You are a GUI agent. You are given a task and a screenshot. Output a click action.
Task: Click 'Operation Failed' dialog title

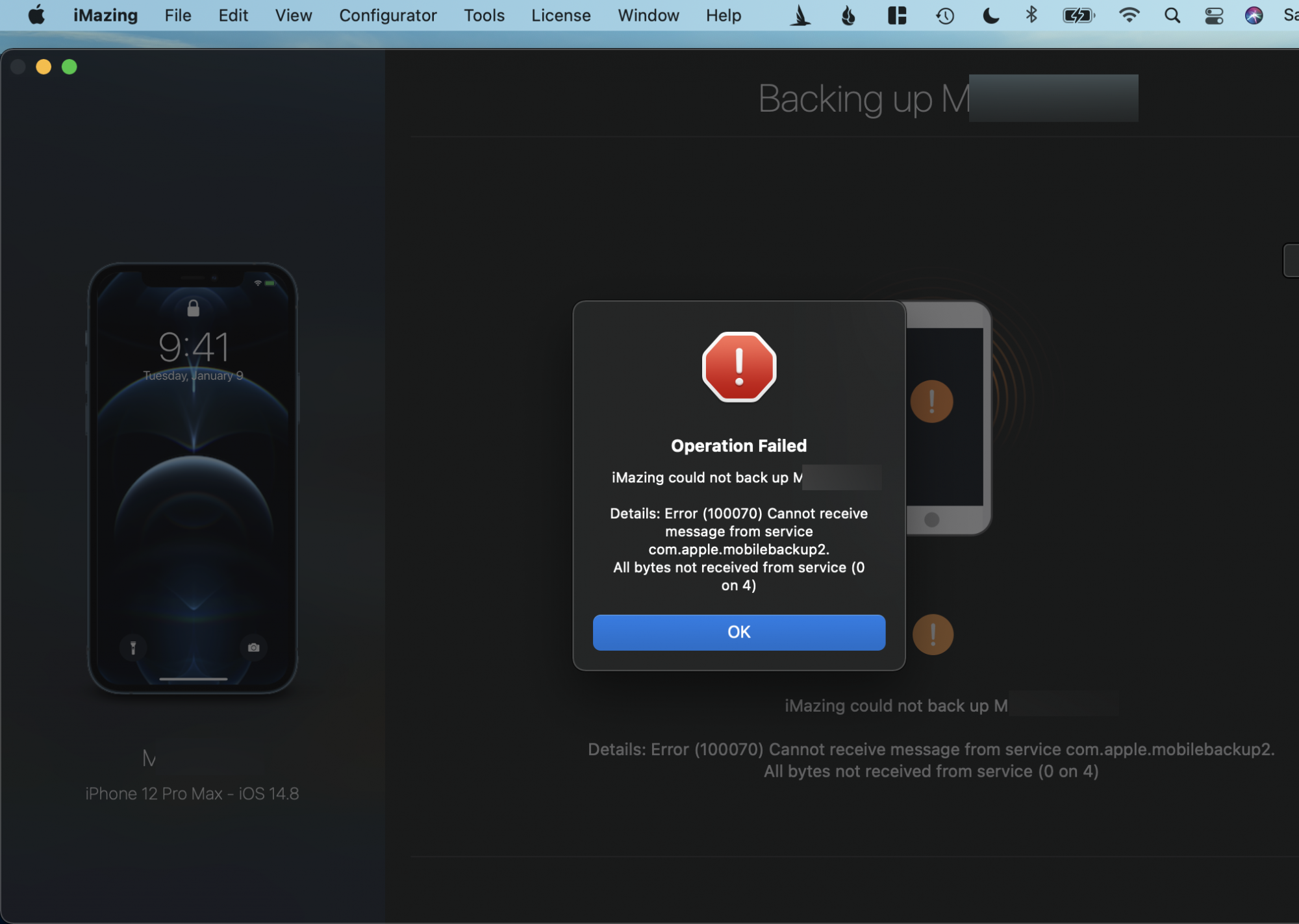pos(738,445)
